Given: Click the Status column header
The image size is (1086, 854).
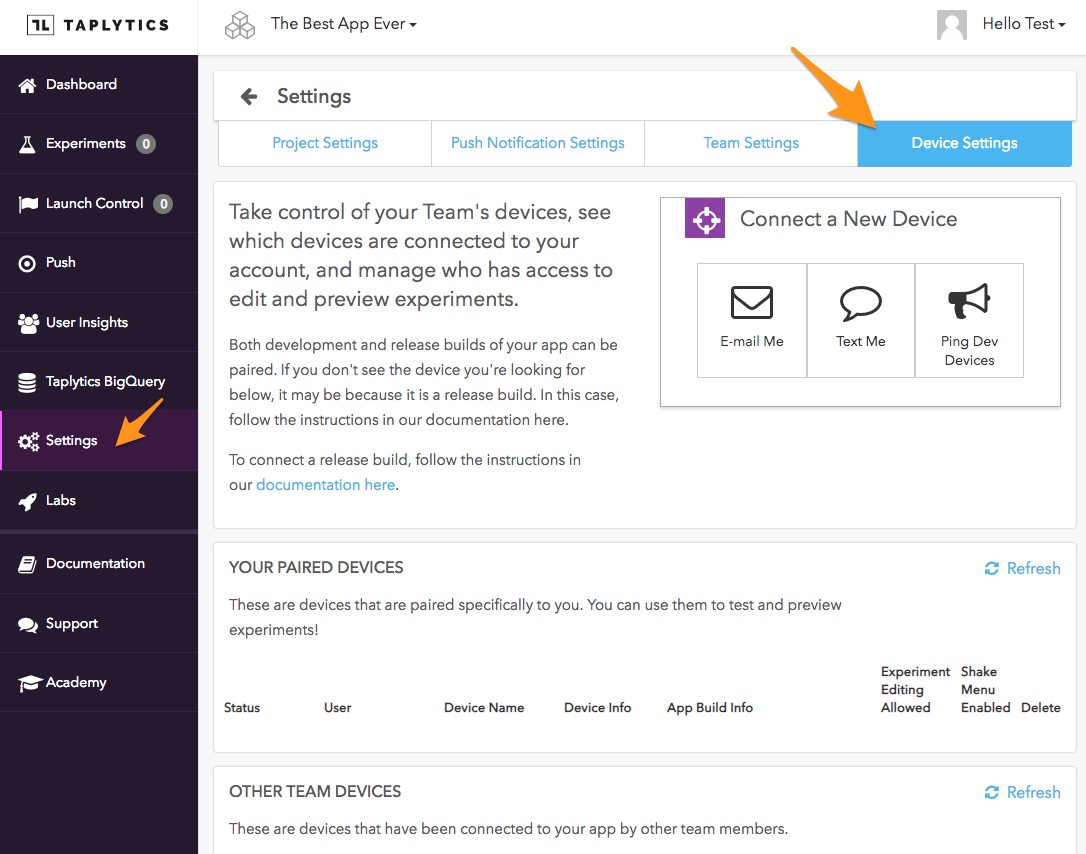Looking at the screenshot, I should tap(242, 708).
